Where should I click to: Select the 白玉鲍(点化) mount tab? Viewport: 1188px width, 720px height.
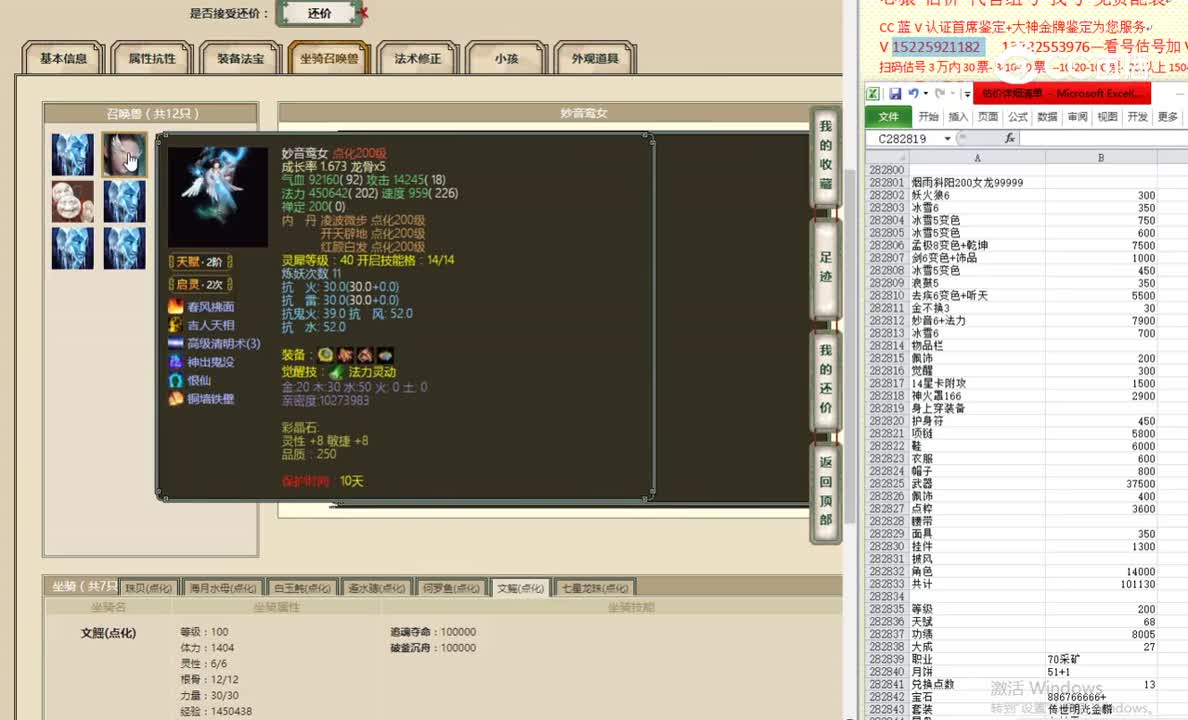coord(302,588)
